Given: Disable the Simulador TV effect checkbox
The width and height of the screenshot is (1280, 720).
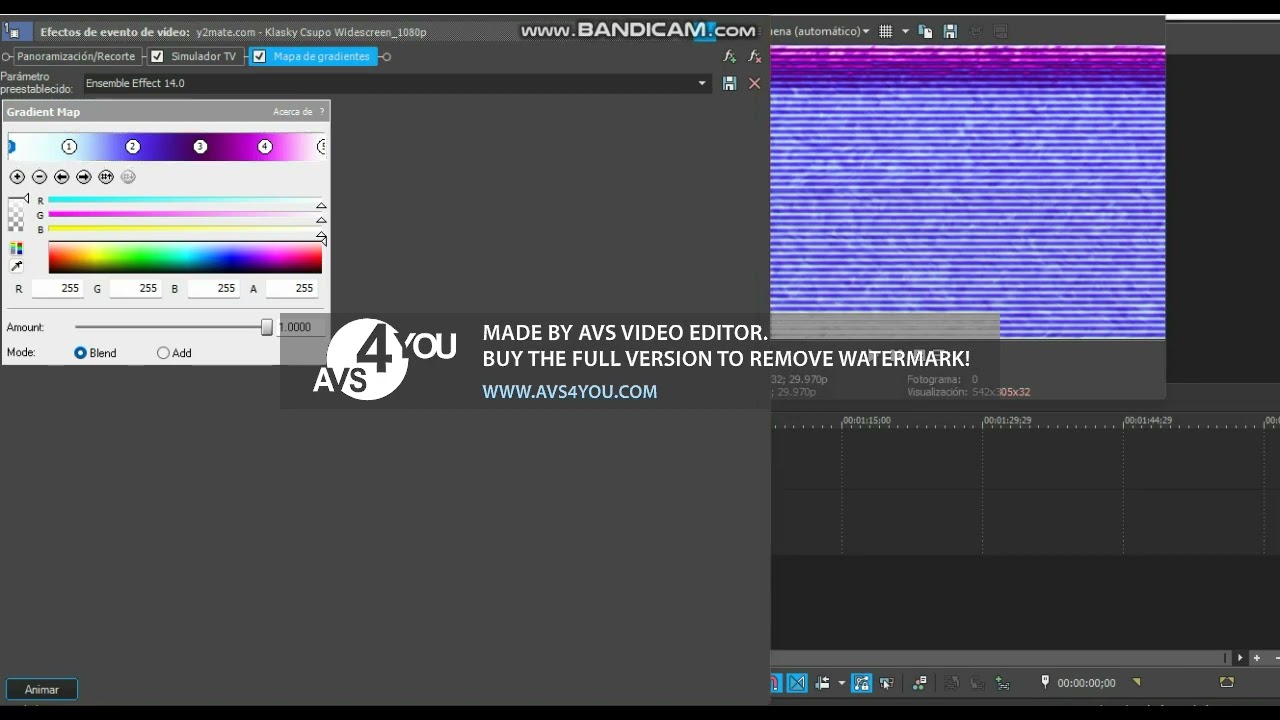Looking at the screenshot, I should (157, 57).
